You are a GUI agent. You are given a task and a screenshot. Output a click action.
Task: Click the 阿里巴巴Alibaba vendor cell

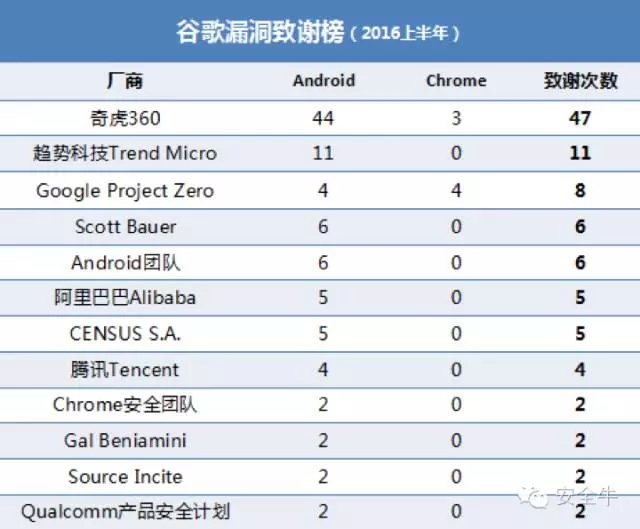(125, 297)
